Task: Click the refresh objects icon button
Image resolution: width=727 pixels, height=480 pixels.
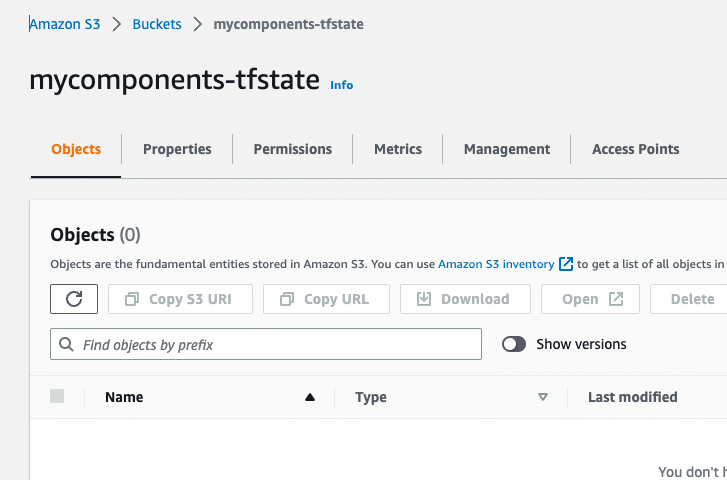Action: pos(74,299)
